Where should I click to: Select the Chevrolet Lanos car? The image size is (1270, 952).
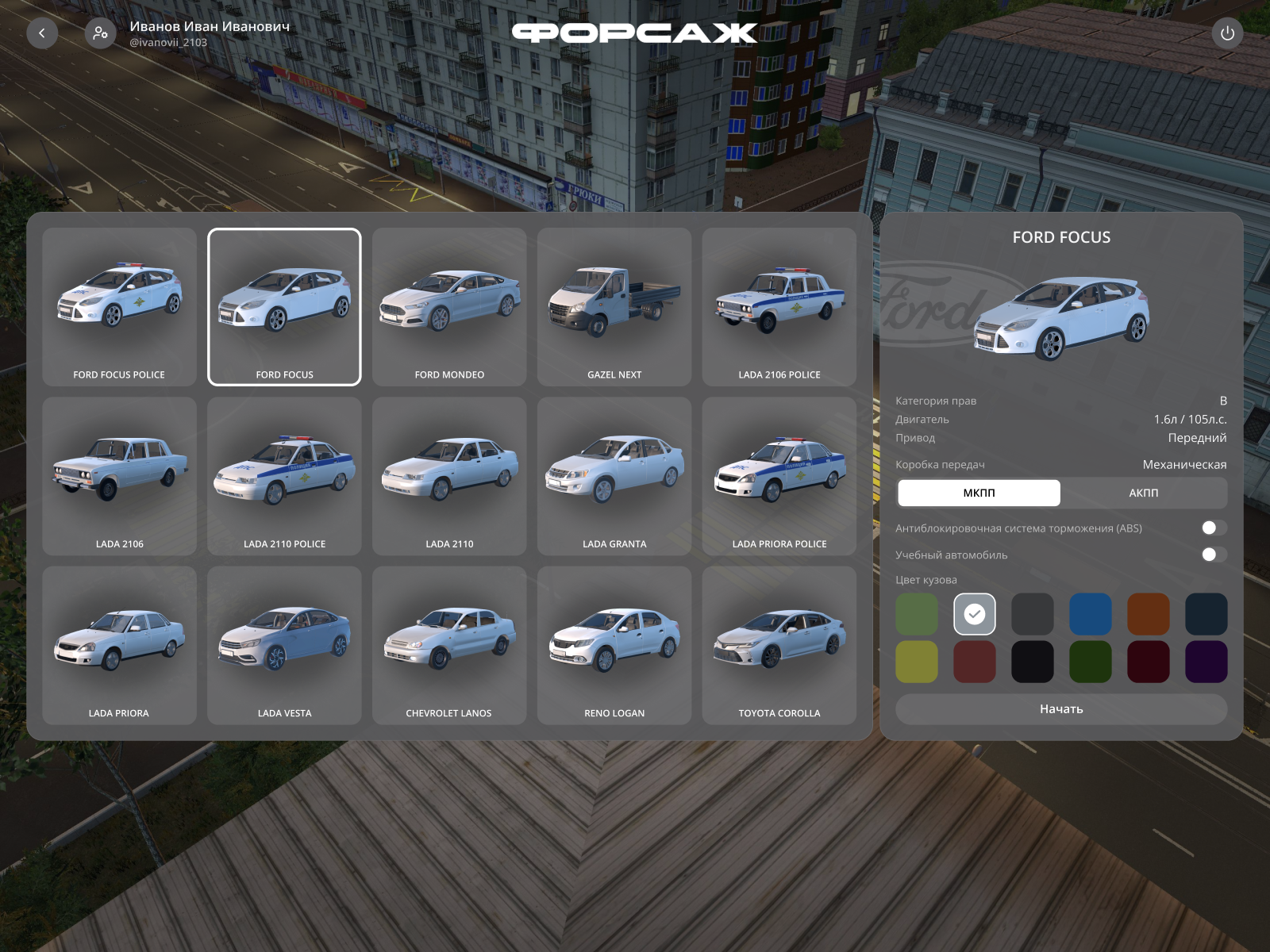point(449,645)
